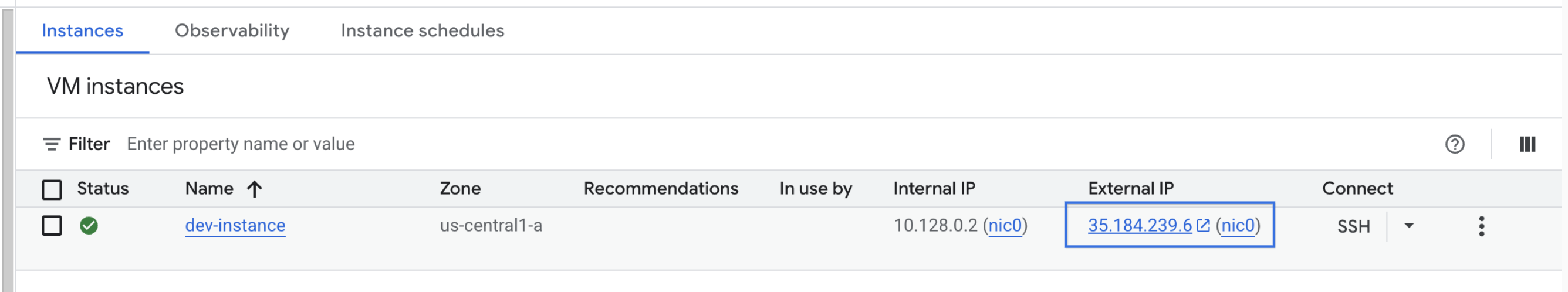
Task: Click the green running status icon
Action: pos(89,226)
